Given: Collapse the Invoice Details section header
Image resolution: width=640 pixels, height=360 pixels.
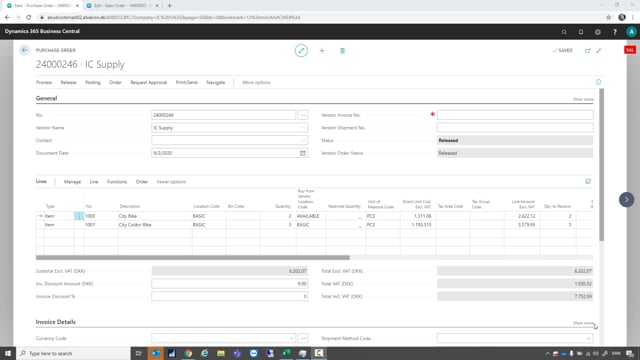Looking at the screenshot, I should click(x=56, y=322).
